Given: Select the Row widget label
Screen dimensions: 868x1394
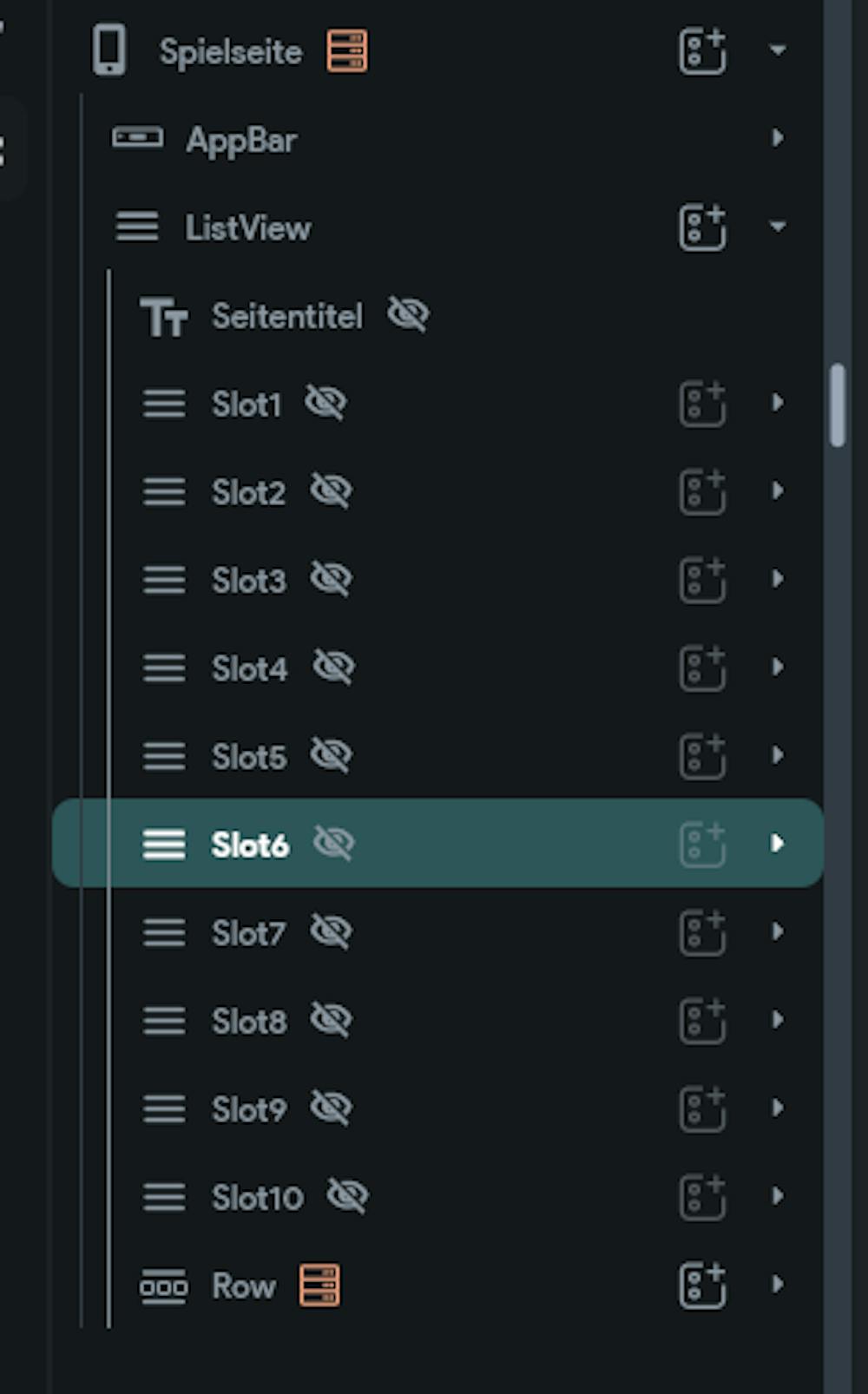Looking at the screenshot, I should (243, 1286).
